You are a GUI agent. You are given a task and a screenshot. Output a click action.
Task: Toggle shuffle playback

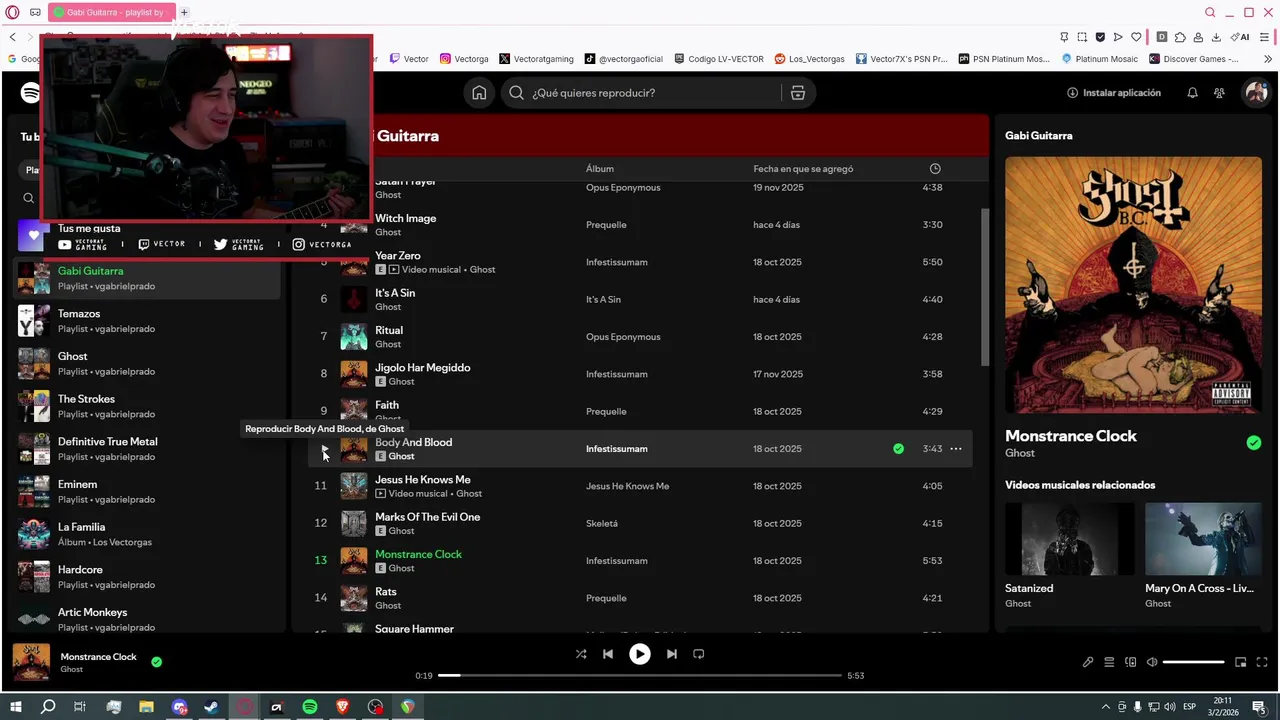(581, 654)
